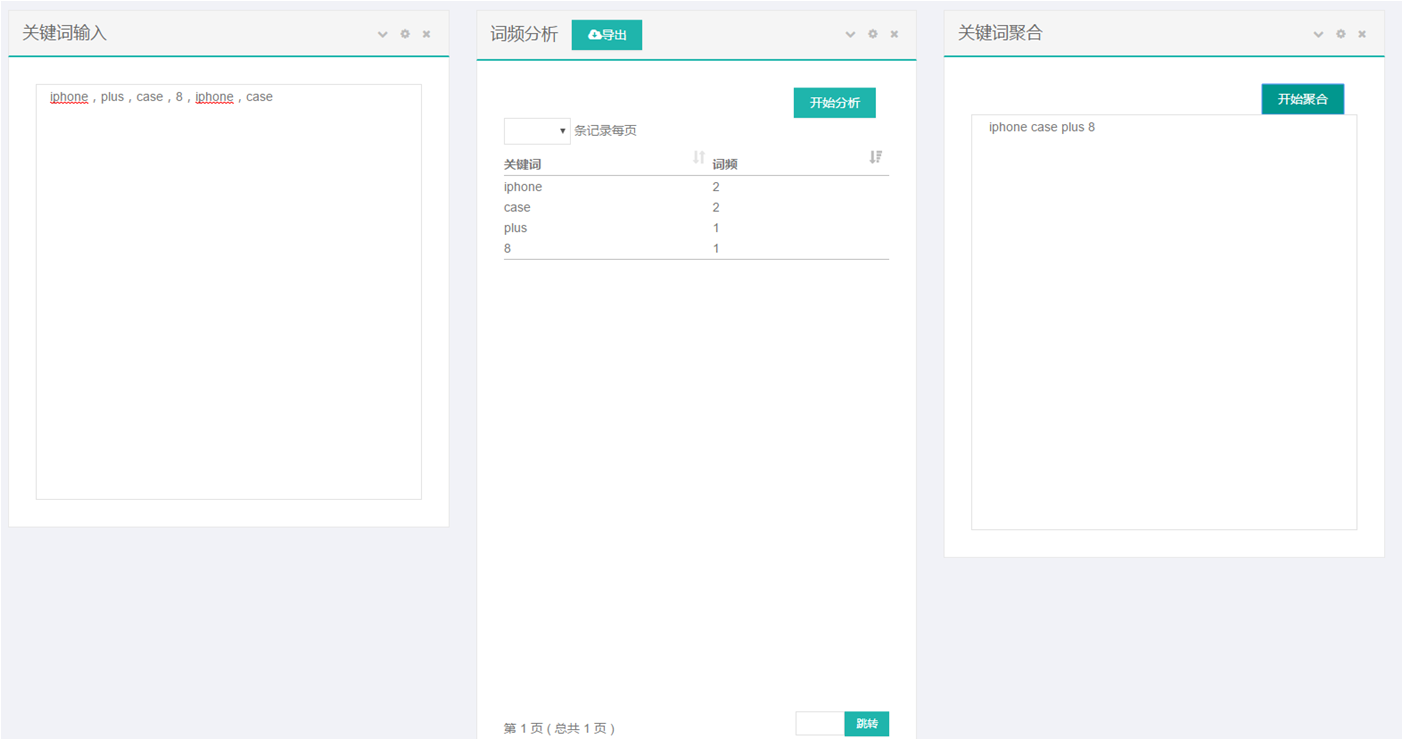The height and width of the screenshot is (740, 1403).
Task: Open the records-per-page dropdown
Action: [537, 131]
